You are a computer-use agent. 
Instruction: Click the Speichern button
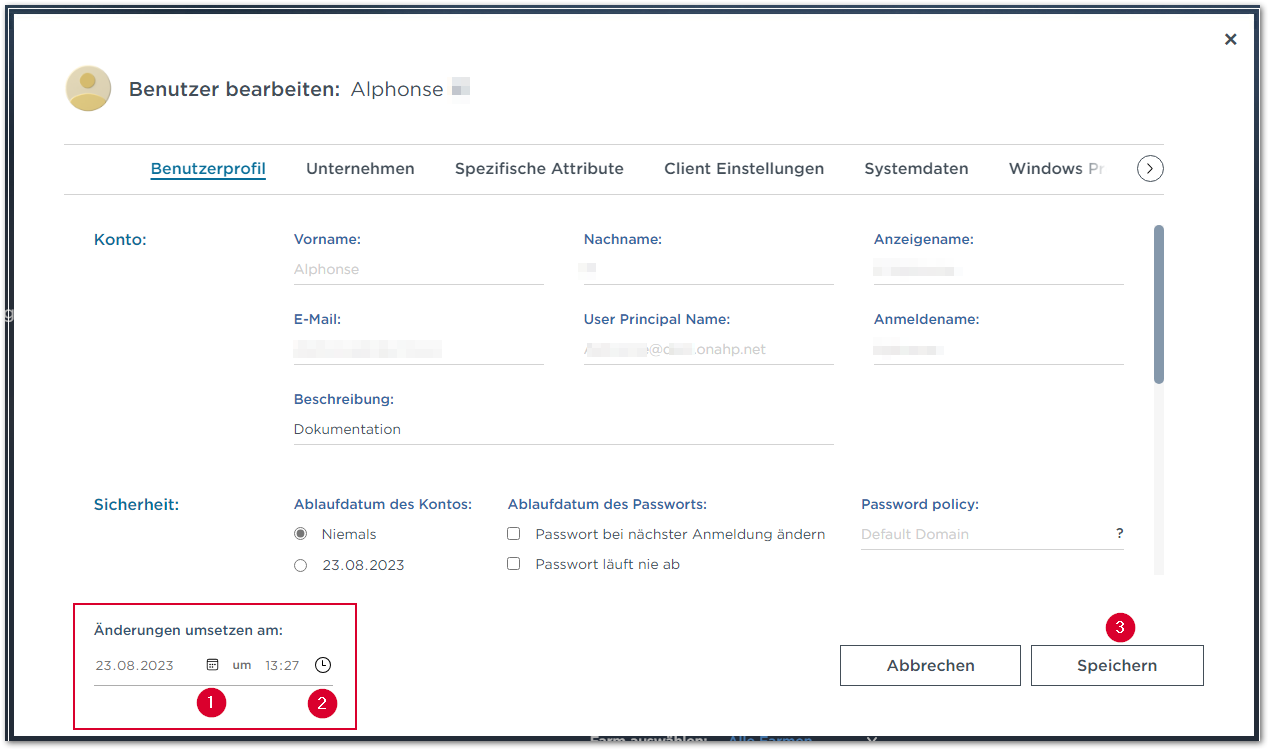tap(1117, 665)
